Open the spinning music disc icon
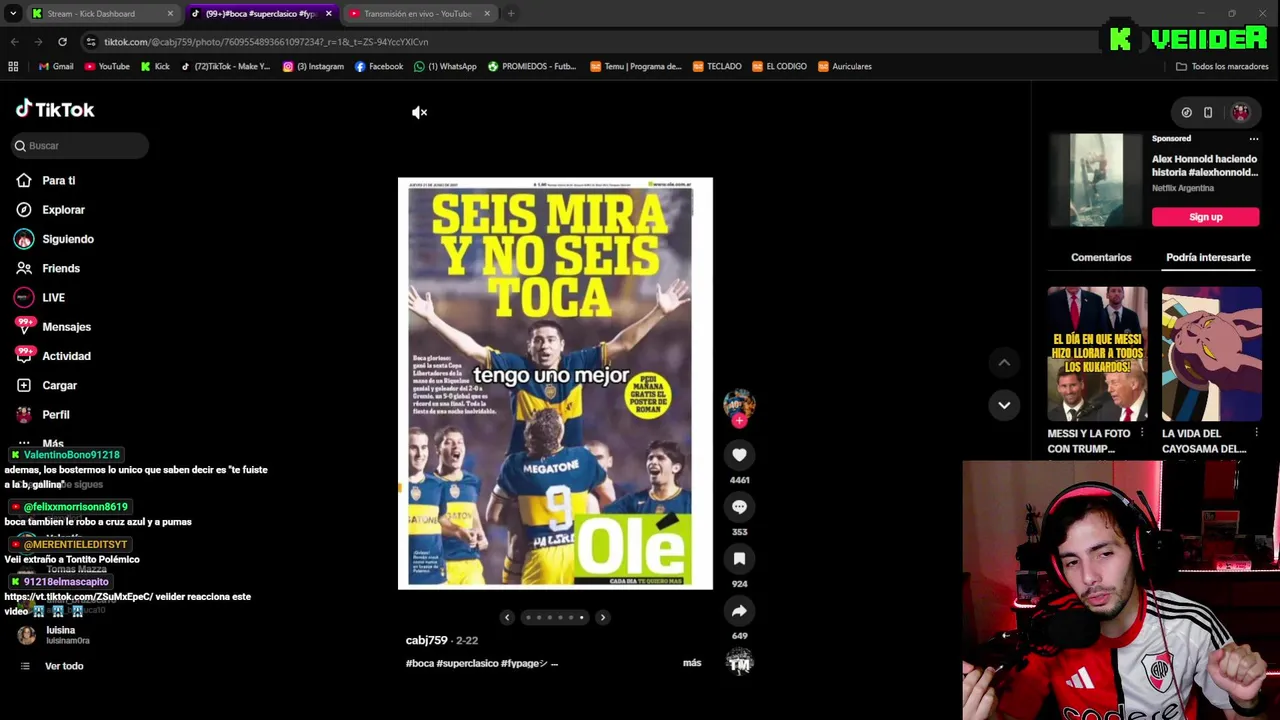Screen dimensions: 1280x720 pyautogui.click(x=739, y=662)
